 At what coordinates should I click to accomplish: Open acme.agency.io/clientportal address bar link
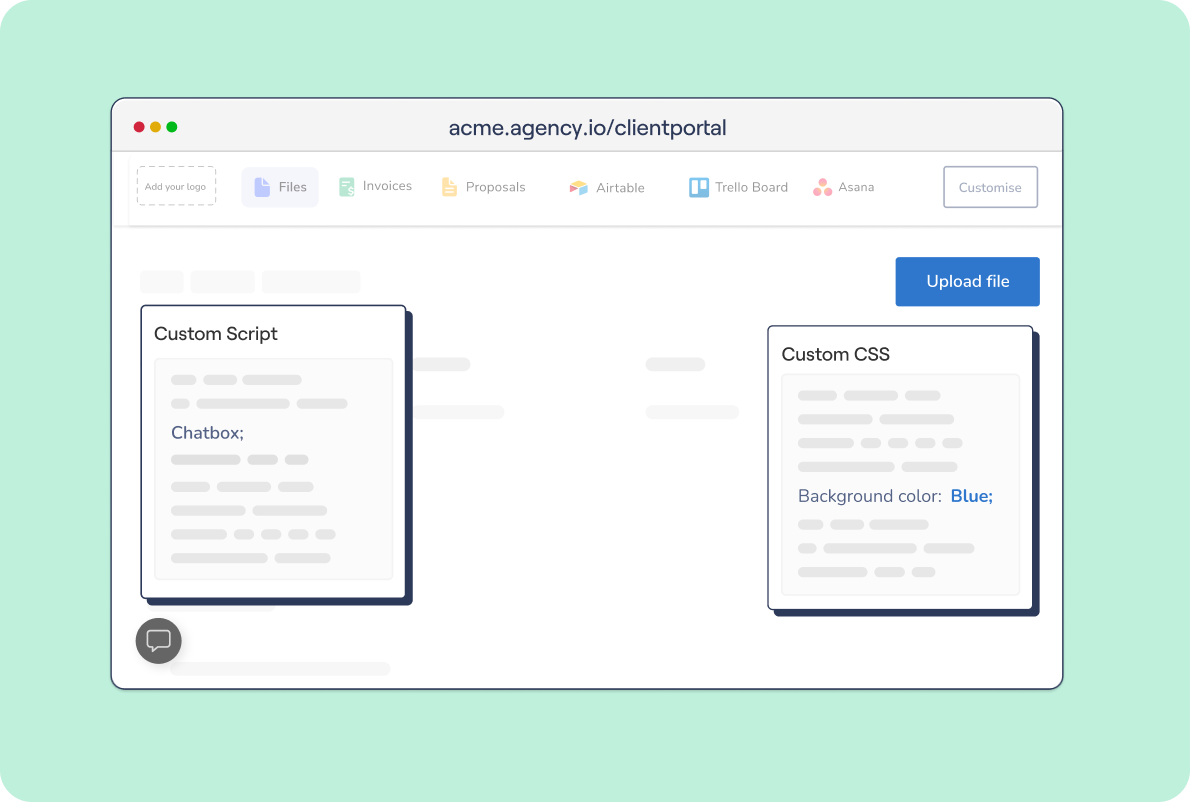click(588, 127)
